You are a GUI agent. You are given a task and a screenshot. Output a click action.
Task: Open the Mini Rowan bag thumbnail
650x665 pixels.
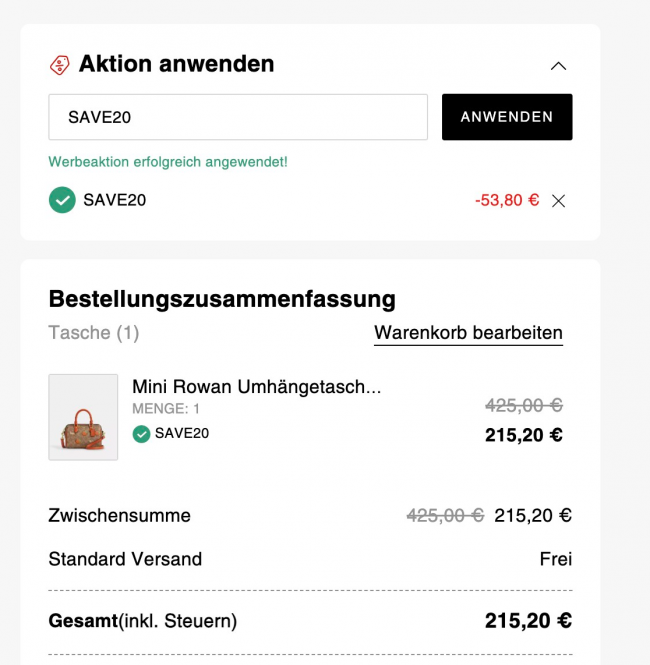click(x=83, y=417)
